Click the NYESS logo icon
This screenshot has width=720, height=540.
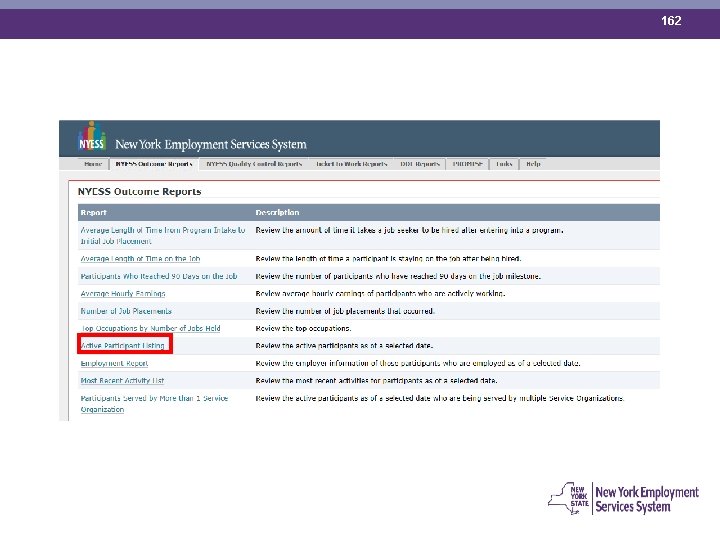pos(92,136)
